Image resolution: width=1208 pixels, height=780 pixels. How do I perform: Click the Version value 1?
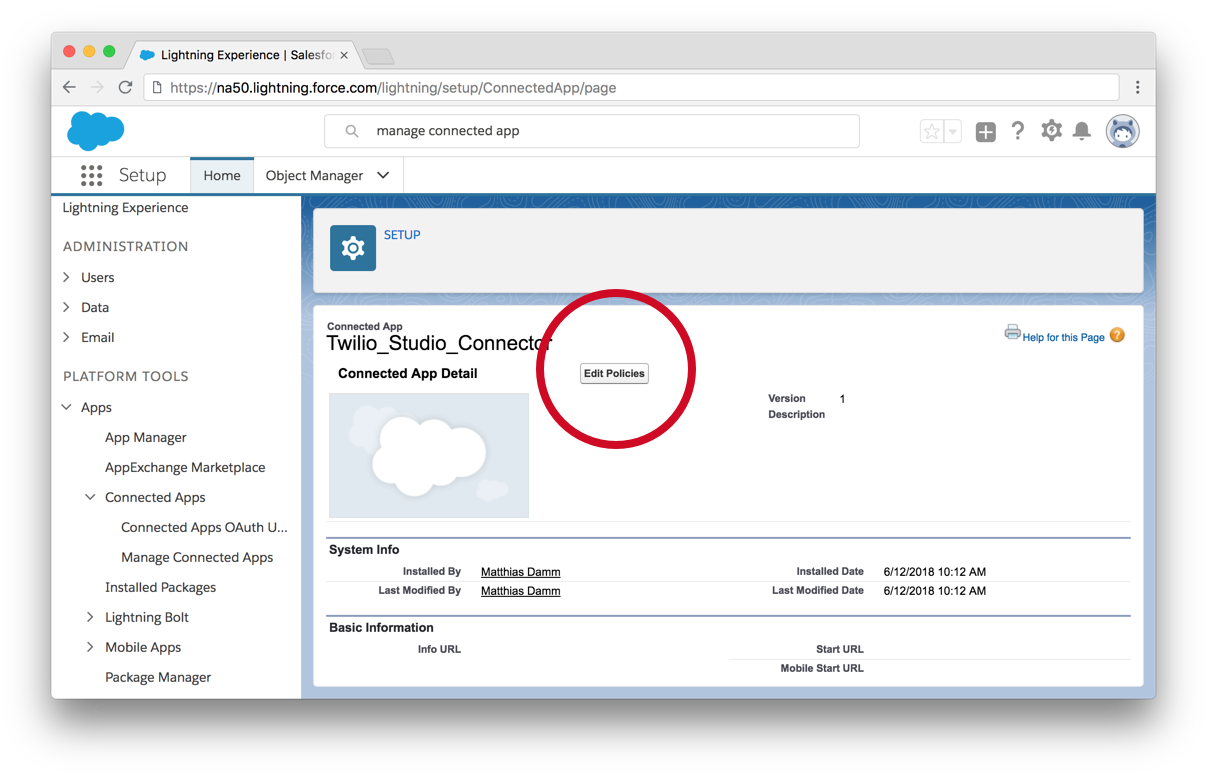pyautogui.click(x=842, y=399)
